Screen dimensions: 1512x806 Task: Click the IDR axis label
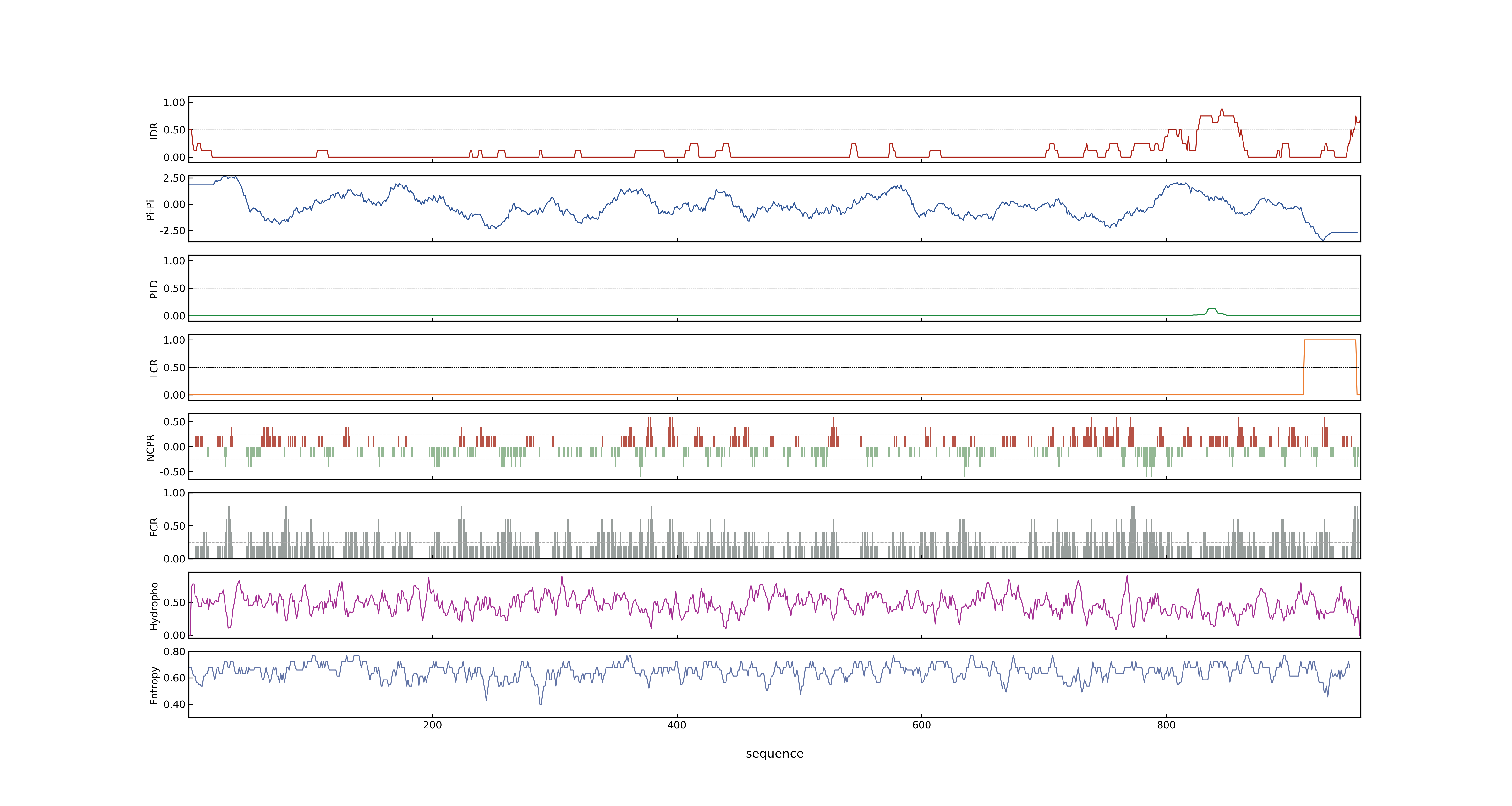[x=154, y=130]
